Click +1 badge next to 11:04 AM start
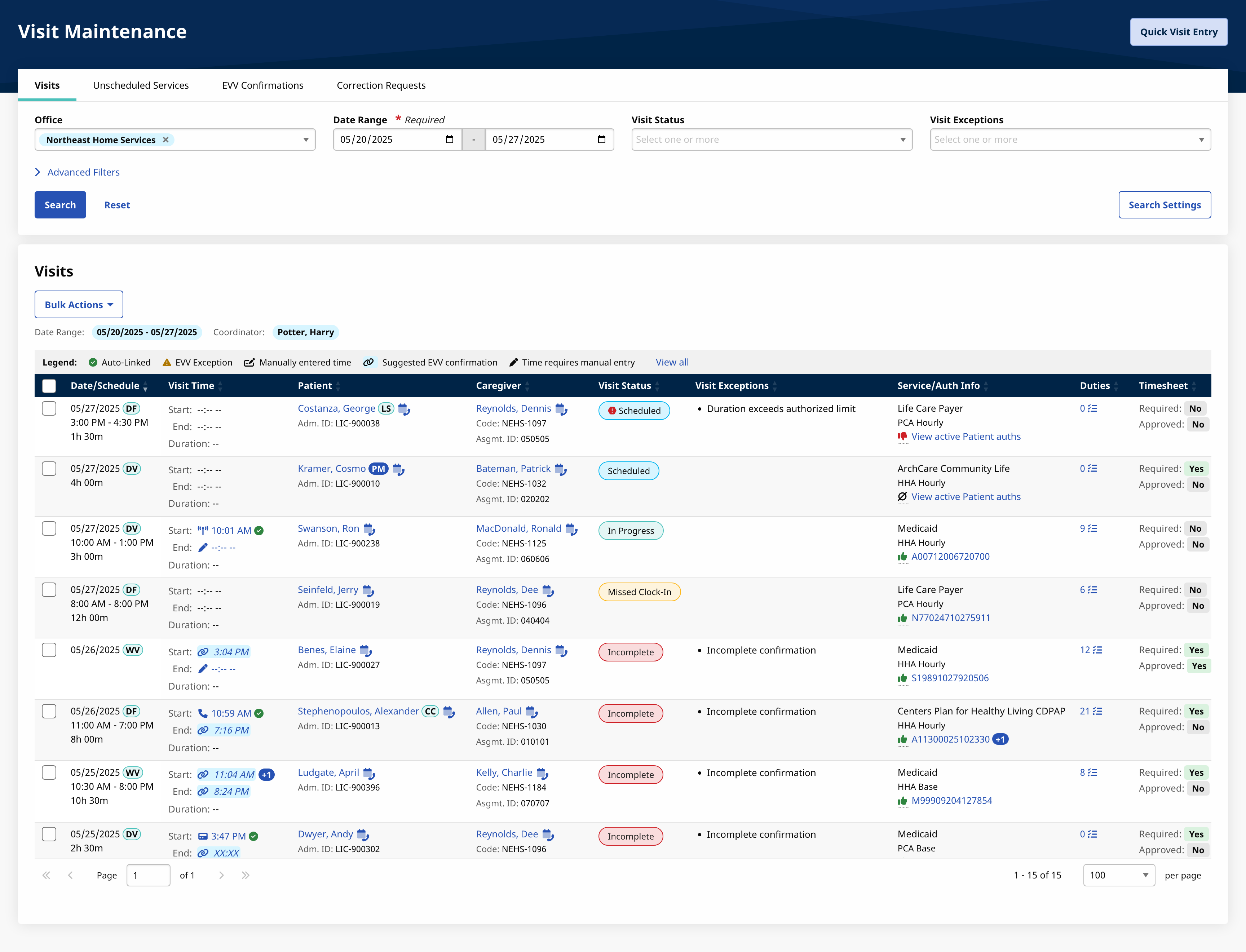The width and height of the screenshot is (1246, 952). [267, 775]
